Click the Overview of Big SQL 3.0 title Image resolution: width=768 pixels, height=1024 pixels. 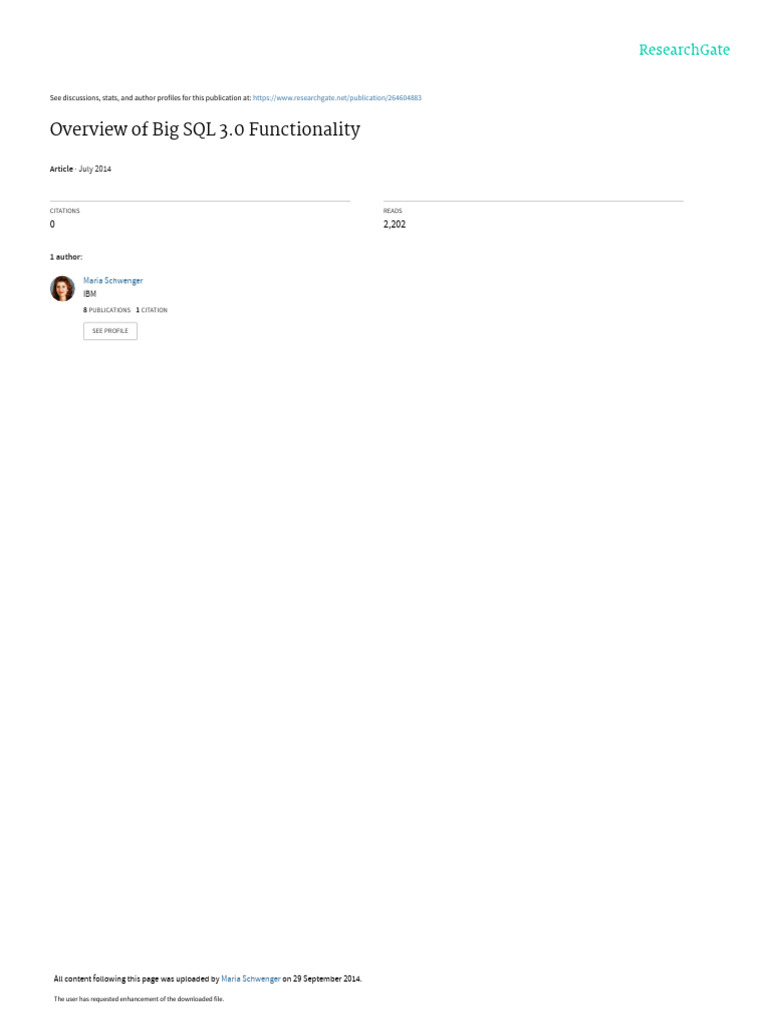click(205, 129)
